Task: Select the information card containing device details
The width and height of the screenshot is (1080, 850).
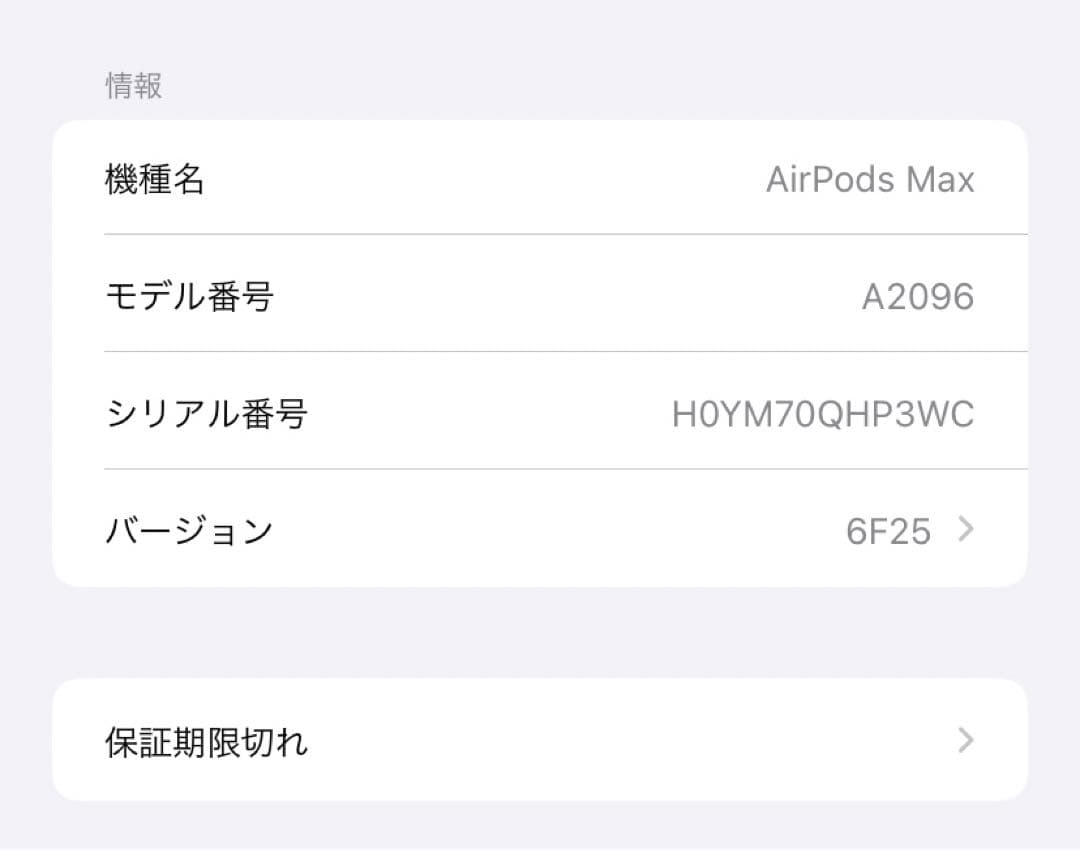Action: [540, 353]
